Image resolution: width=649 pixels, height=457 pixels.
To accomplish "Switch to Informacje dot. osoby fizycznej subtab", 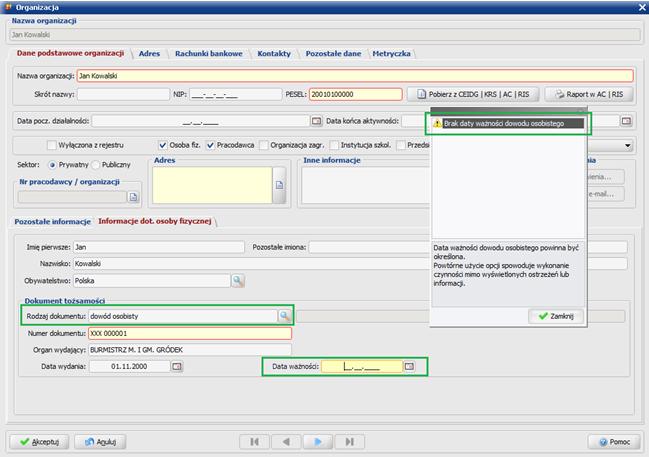I will coord(155,221).
